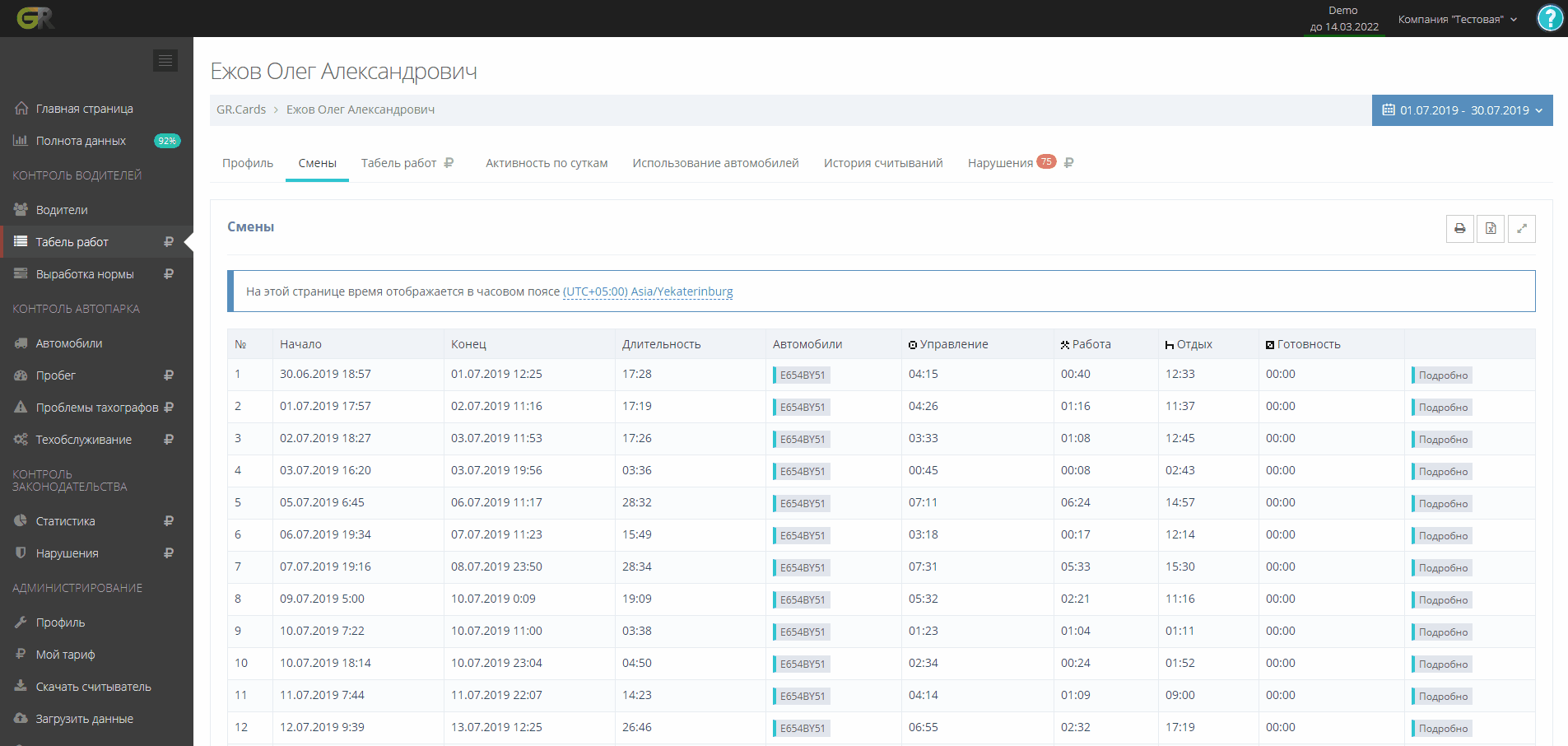Open Полнота данных with 92% badge
The width and height of the screenshot is (1568, 746).
pyautogui.click(x=81, y=141)
